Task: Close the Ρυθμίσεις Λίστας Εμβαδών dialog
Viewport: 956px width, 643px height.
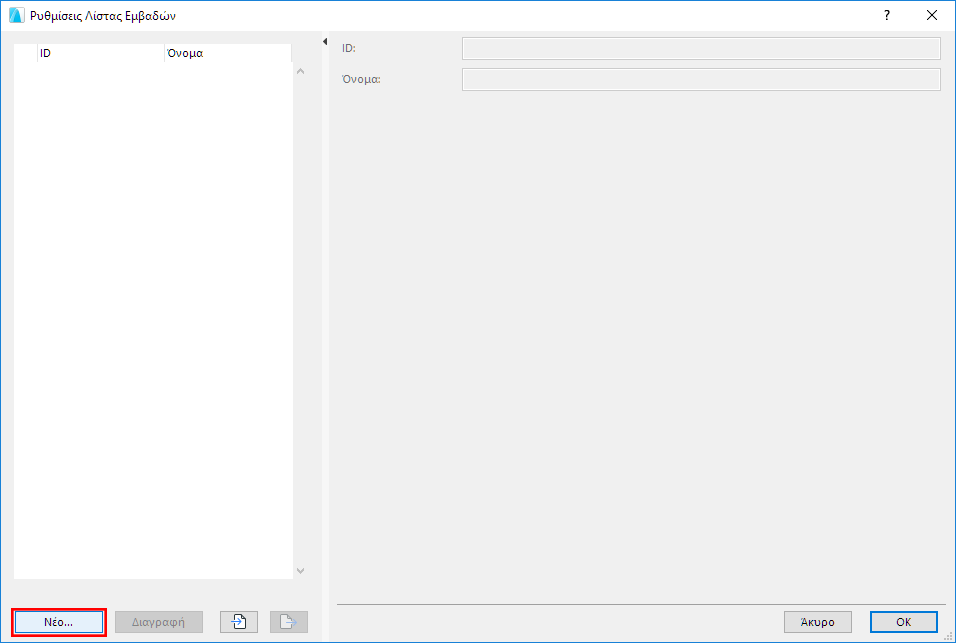Action: (931, 15)
